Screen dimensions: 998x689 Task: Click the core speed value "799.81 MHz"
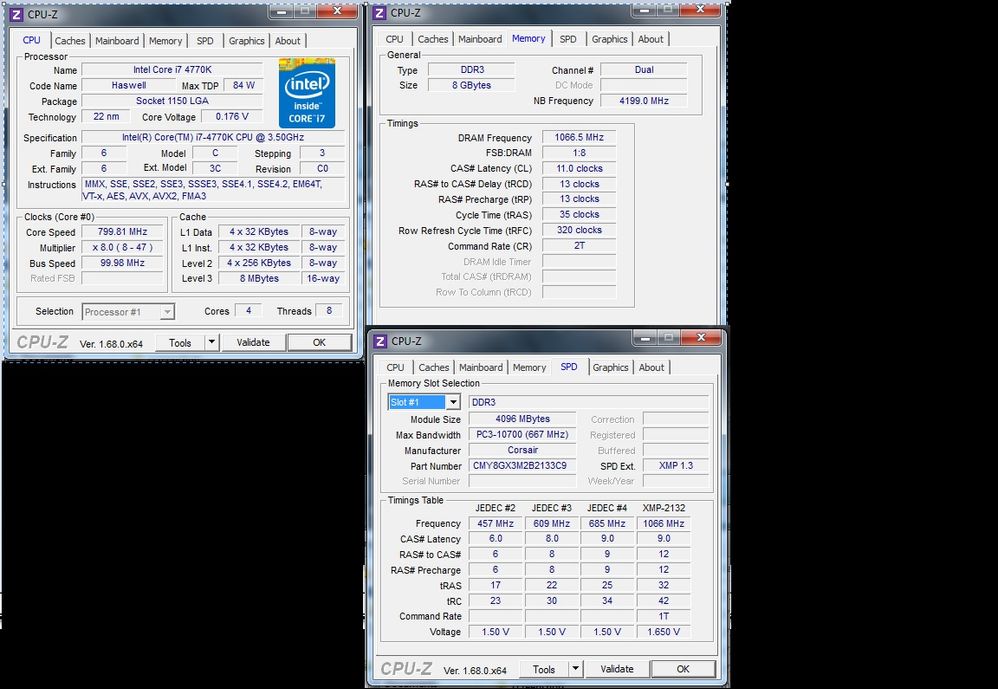coord(122,232)
